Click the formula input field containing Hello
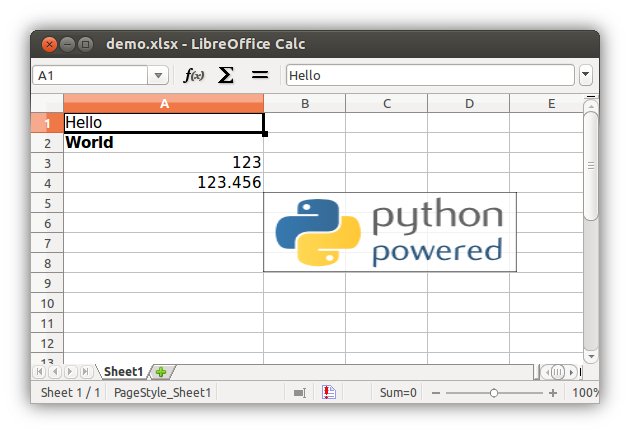Screen dimensions: 630x434 (430, 75)
